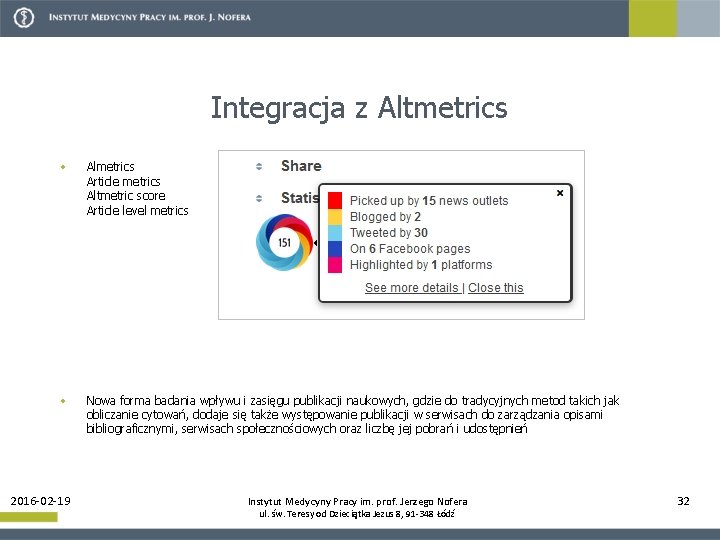This screenshot has height=540, width=720.
Task: Select the 'Picked up by 15 news outlets' line
Action: [x=429, y=201]
